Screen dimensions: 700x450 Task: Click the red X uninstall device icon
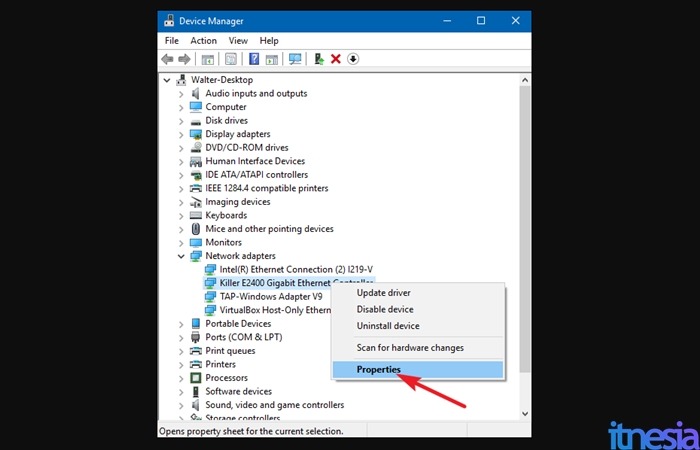tap(336, 59)
